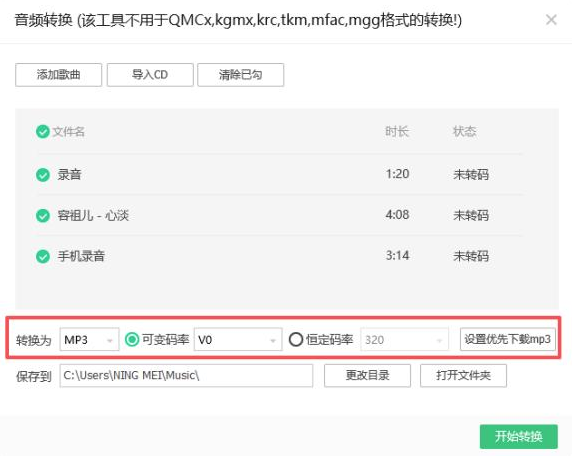Click the 设置优先下载mp3 button
Viewport: 572px width, 456px height.
[507, 339]
